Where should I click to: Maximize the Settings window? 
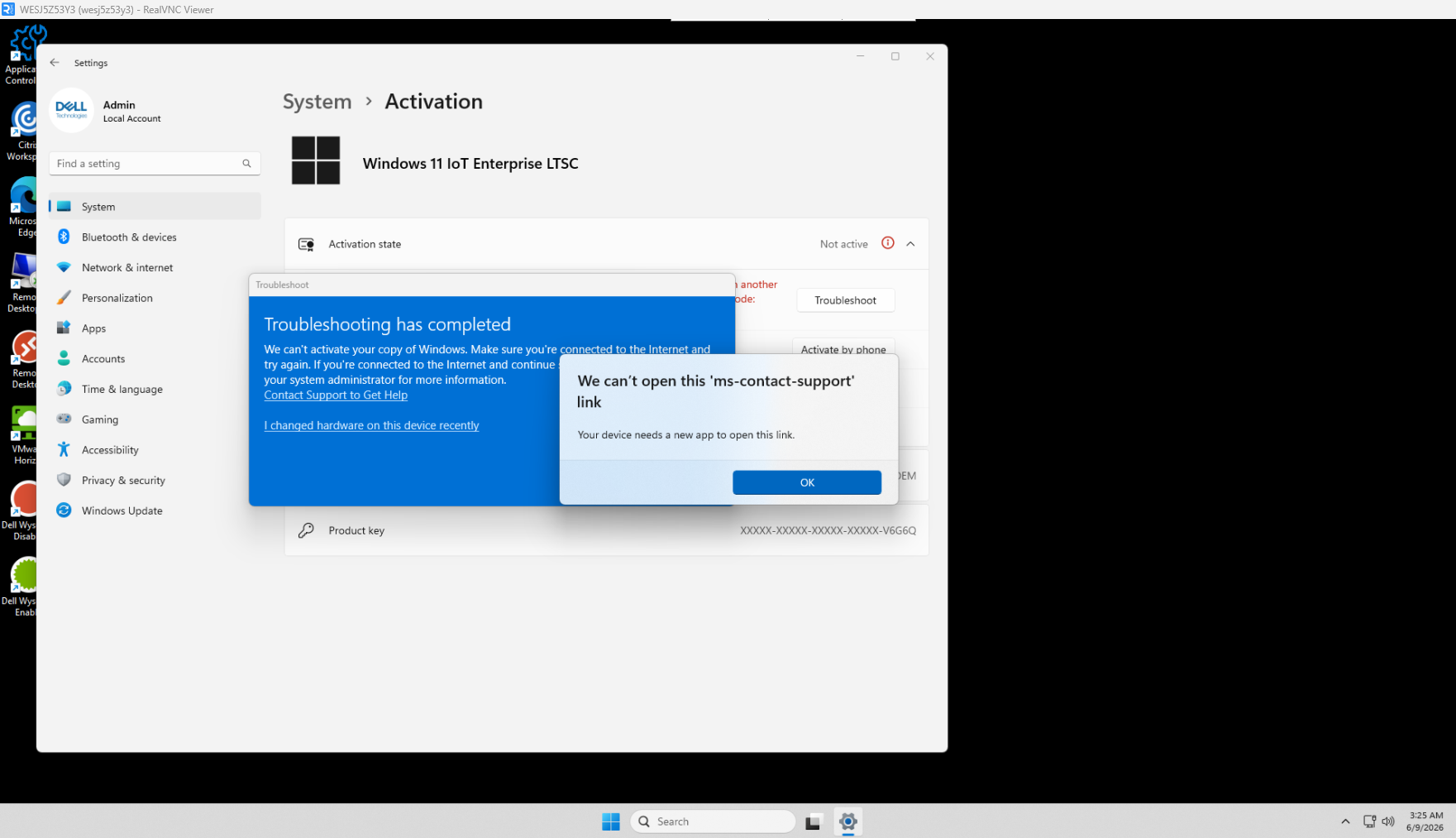tap(895, 56)
